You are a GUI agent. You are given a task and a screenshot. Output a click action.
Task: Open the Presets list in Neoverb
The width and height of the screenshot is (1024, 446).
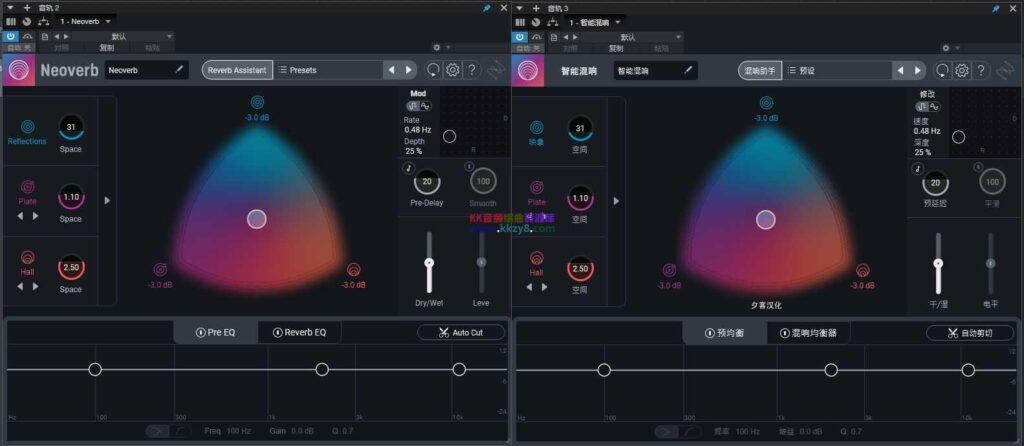click(328, 70)
